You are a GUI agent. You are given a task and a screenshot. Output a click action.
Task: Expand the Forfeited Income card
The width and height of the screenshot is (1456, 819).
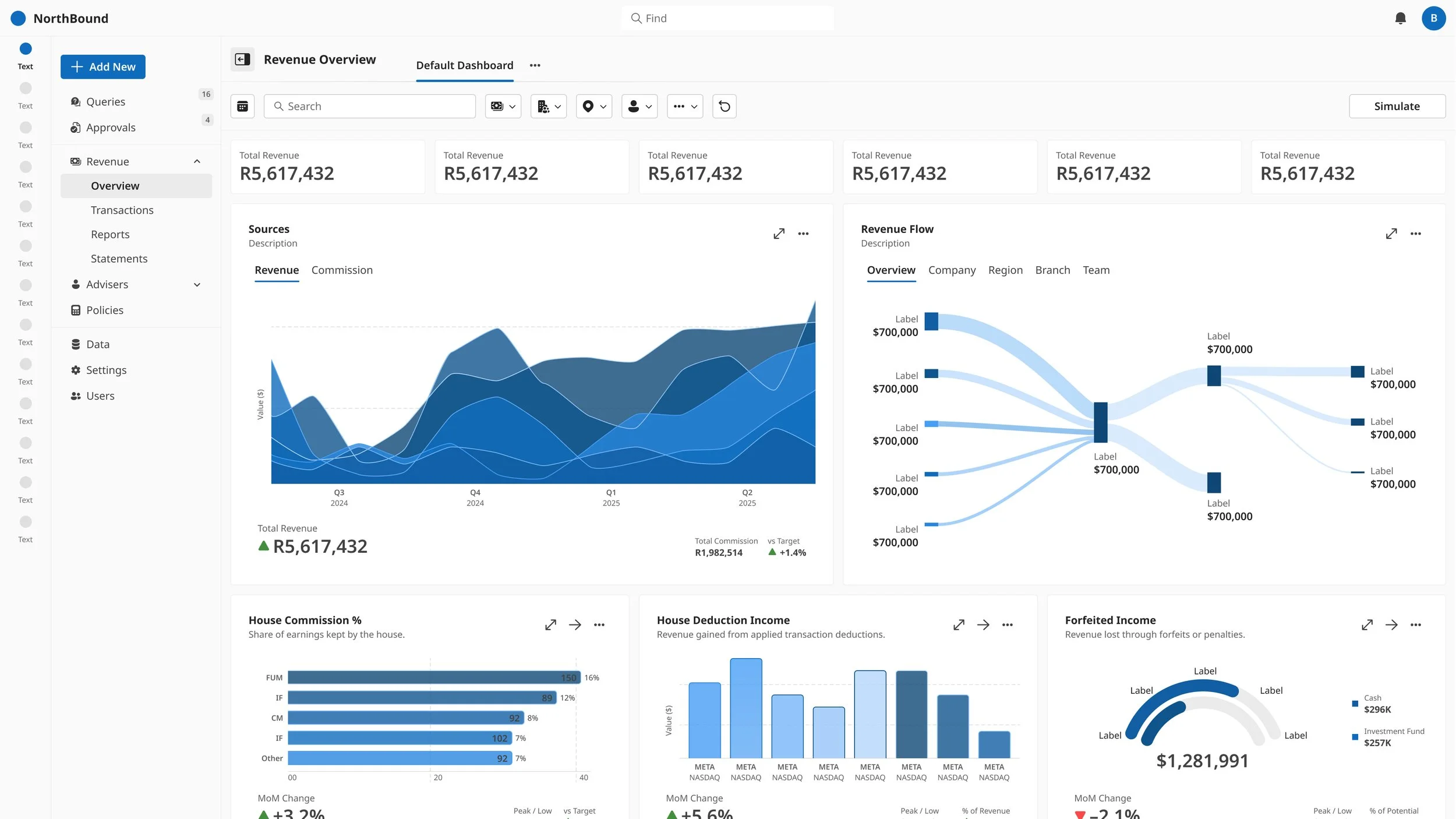pyautogui.click(x=1367, y=624)
